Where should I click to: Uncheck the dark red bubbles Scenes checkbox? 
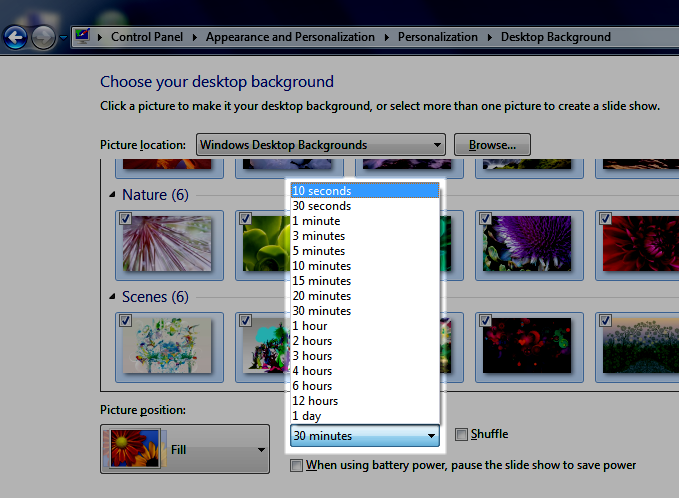(485, 320)
